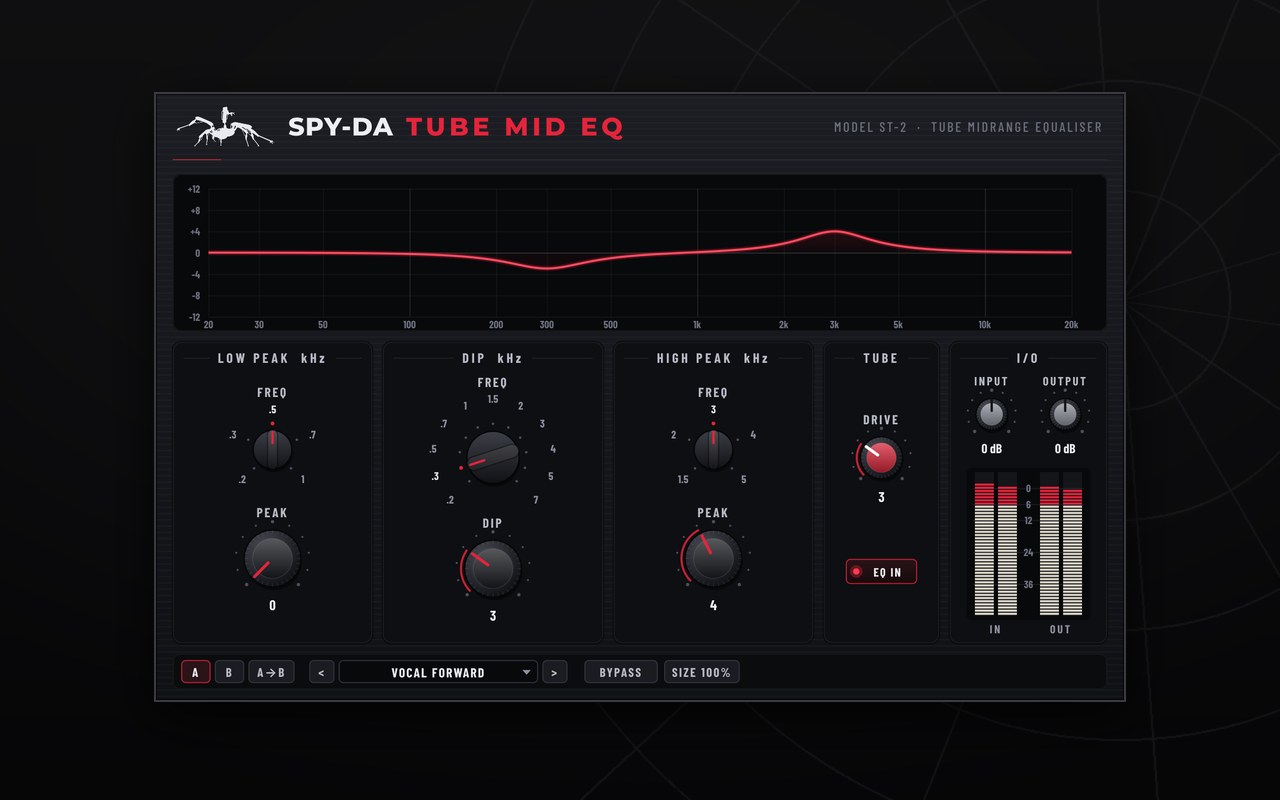
Task: Go to the previous preset
Action: [321, 672]
